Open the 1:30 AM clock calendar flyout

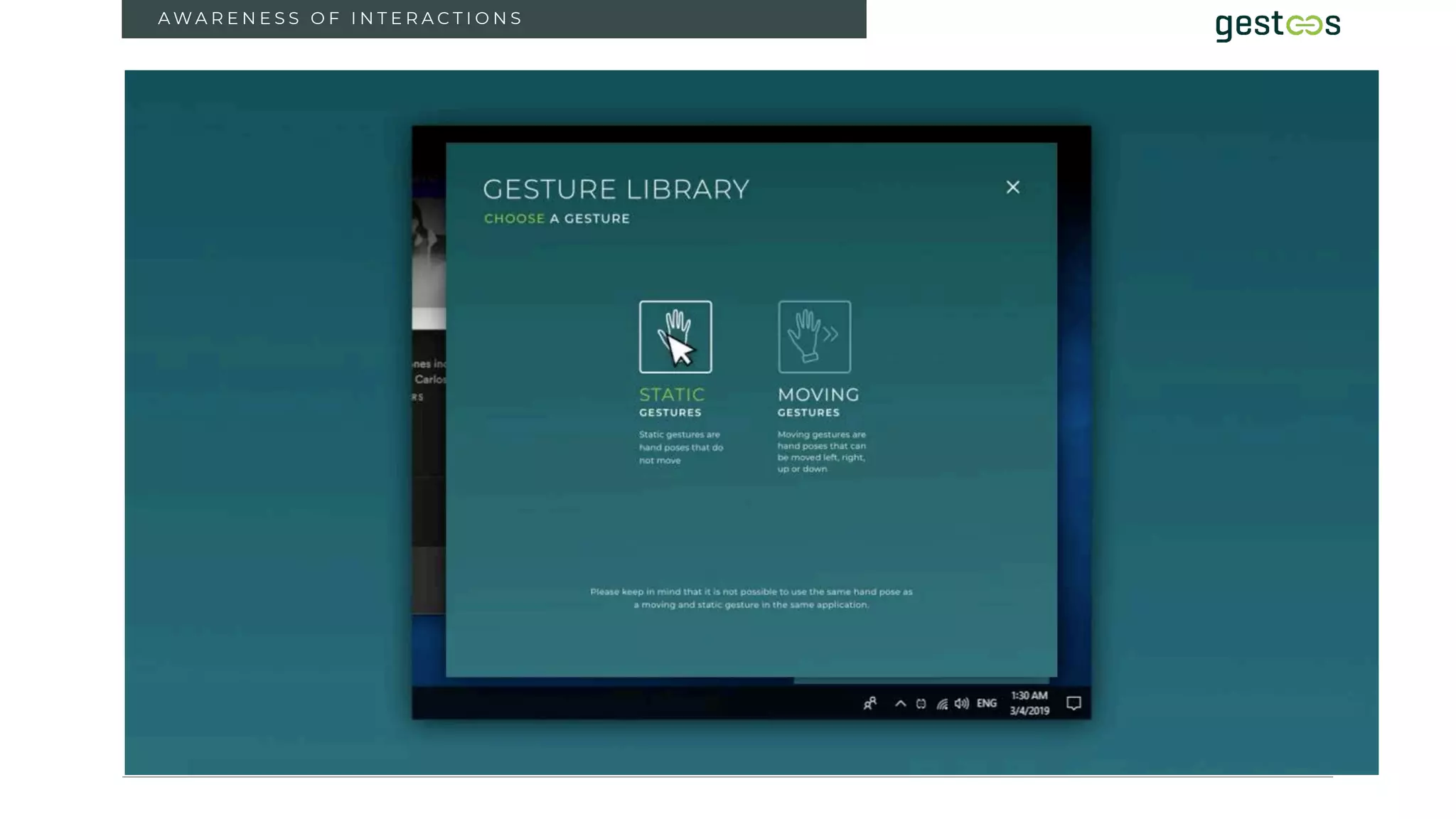tap(1029, 703)
